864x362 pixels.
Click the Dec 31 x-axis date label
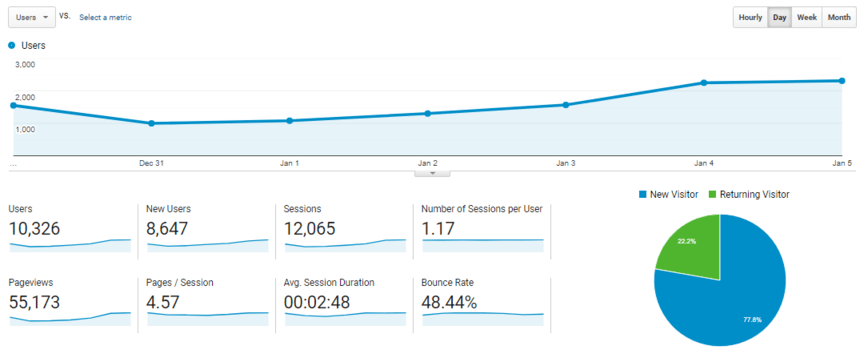[x=151, y=164]
